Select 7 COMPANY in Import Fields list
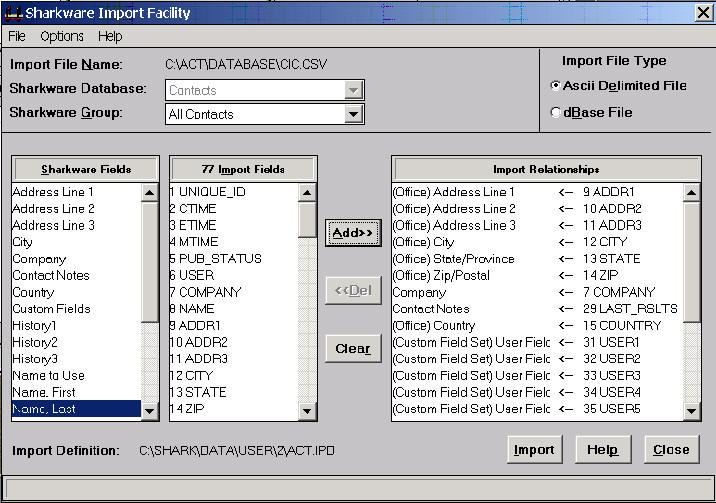This screenshot has height=503, width=716. pyautogui.click(x=234, y=292)
